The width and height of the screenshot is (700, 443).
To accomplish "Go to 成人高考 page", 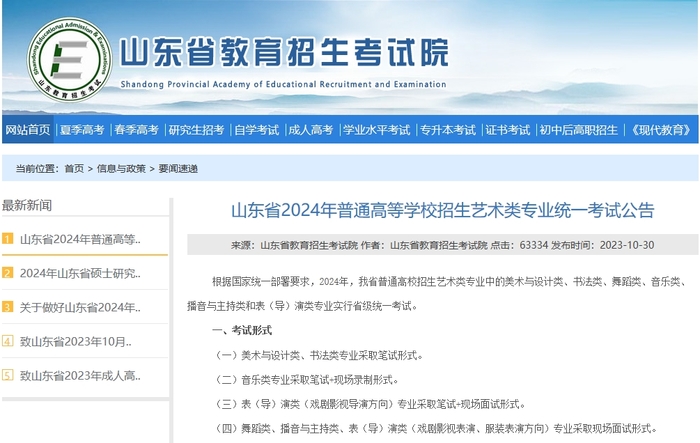I will 311,130.
